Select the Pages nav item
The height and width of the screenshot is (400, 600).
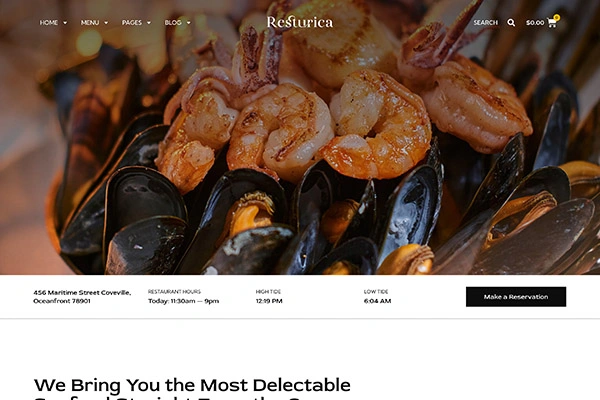(x=132, y=23)
